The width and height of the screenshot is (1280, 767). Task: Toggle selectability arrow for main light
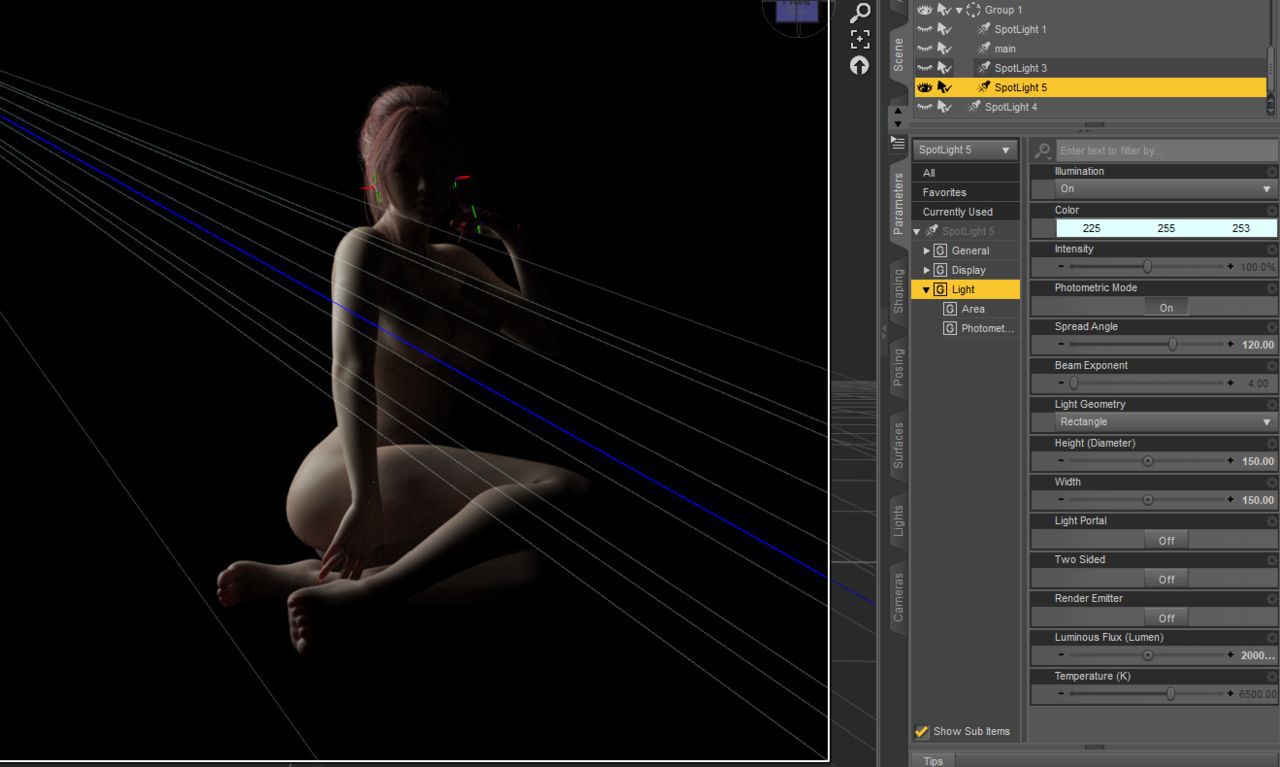(x=944, y=48)
